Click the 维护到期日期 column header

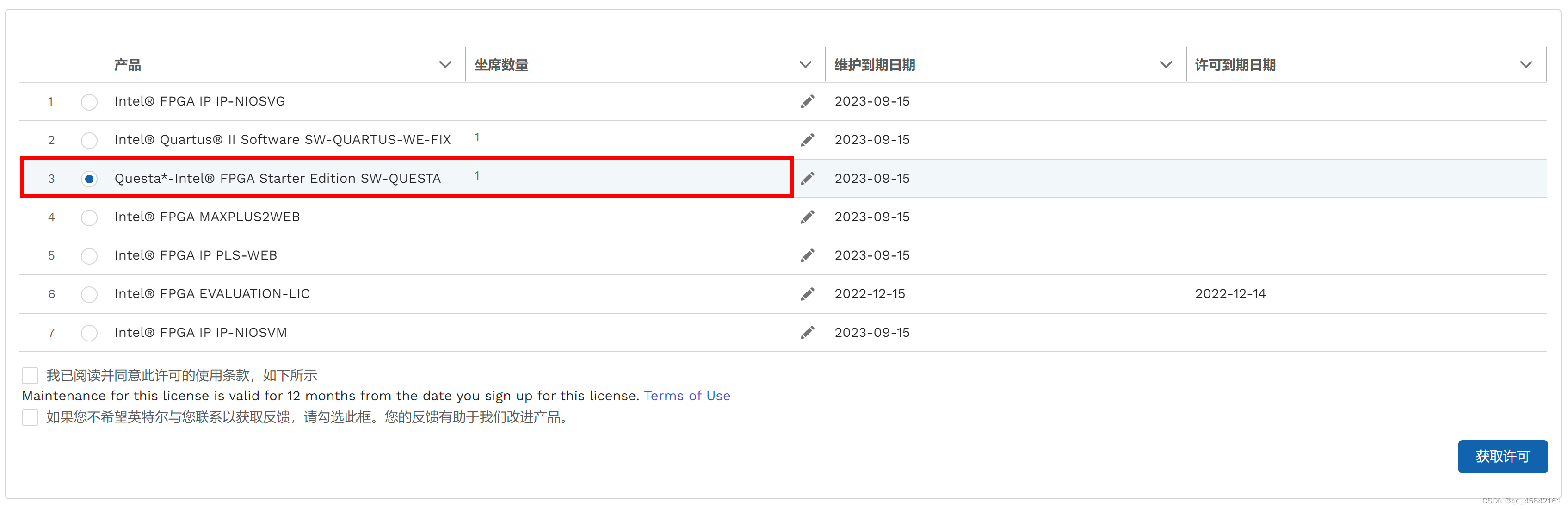point(875,64)
